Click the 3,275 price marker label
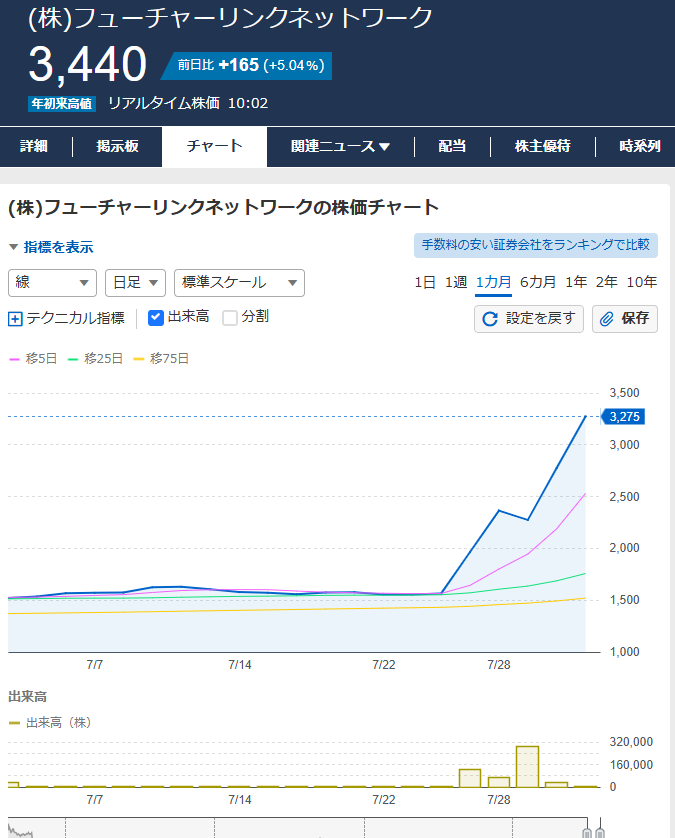675x838 pixels. tap(624, 417)
